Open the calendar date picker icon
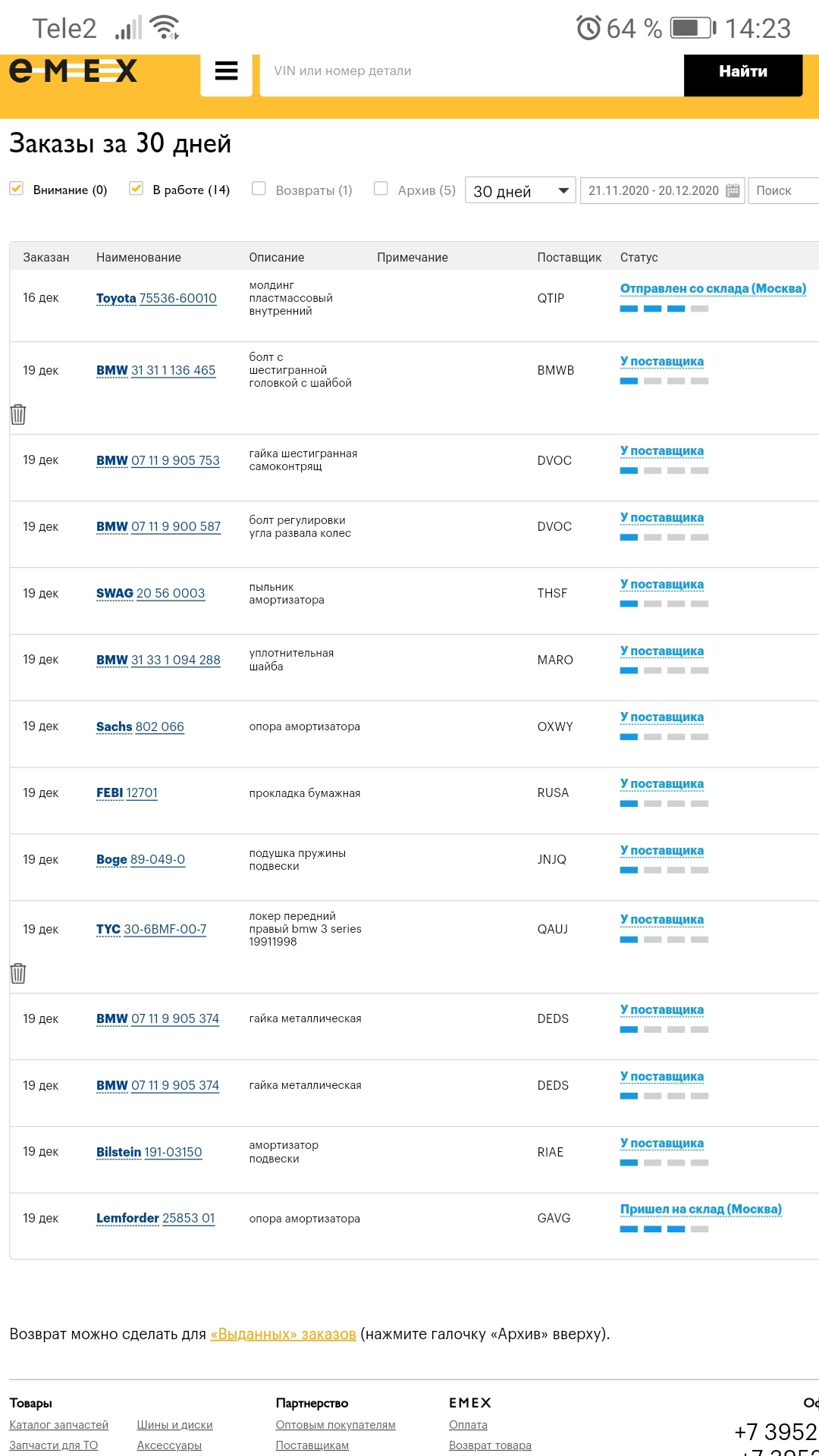Viewport: 819px width, 1456px height. (x=733, y=190)
